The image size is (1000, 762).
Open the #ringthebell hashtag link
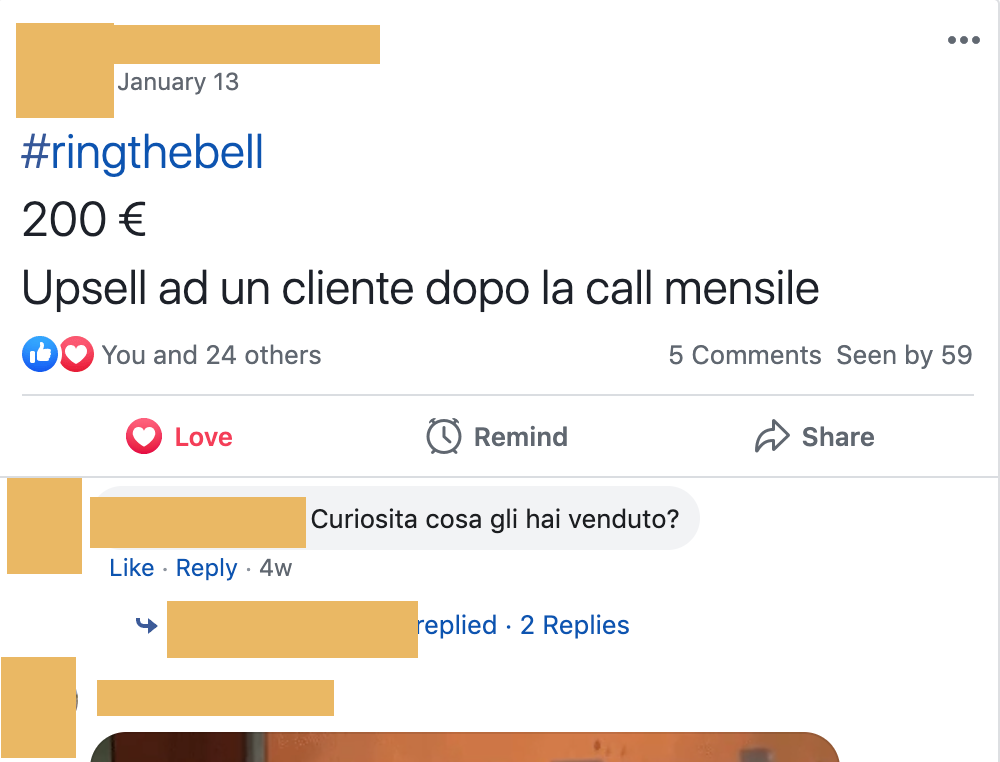(142, 152)
